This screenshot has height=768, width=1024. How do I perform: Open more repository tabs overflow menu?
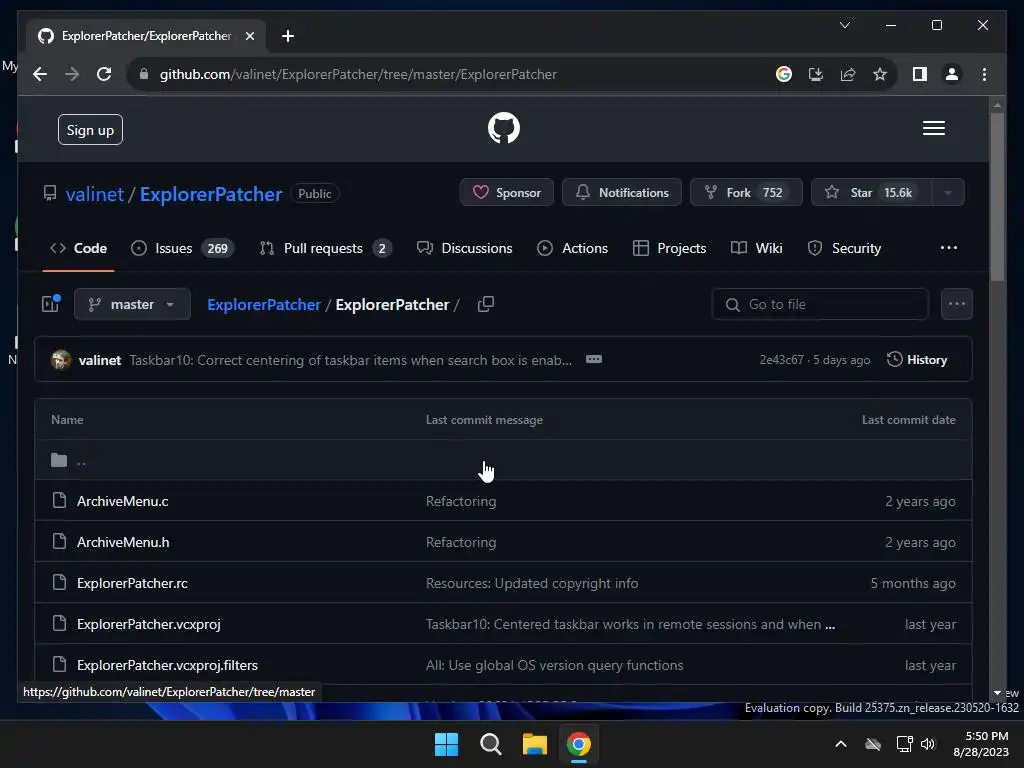(949, 248)
